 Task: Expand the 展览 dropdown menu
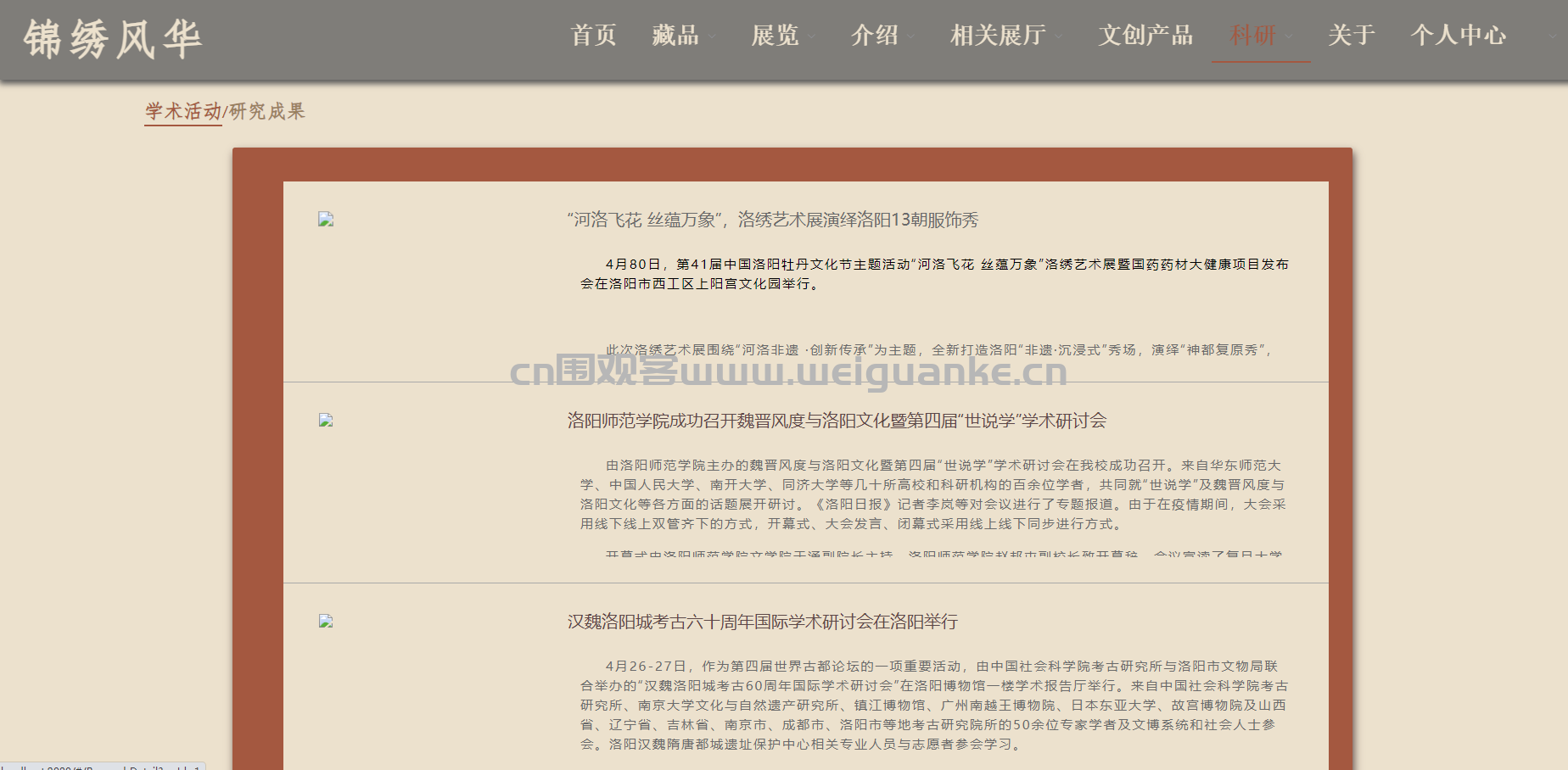pyautogui.click(x=782, y=36)
